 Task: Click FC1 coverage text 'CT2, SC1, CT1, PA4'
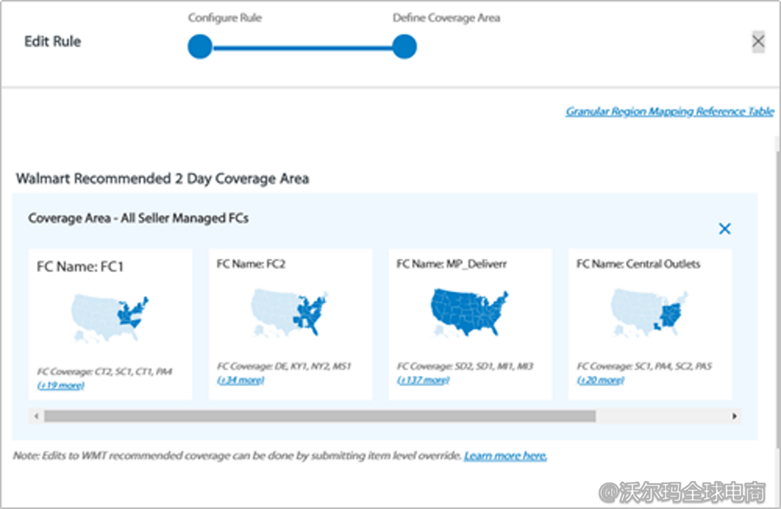click(x=132, y=372)
